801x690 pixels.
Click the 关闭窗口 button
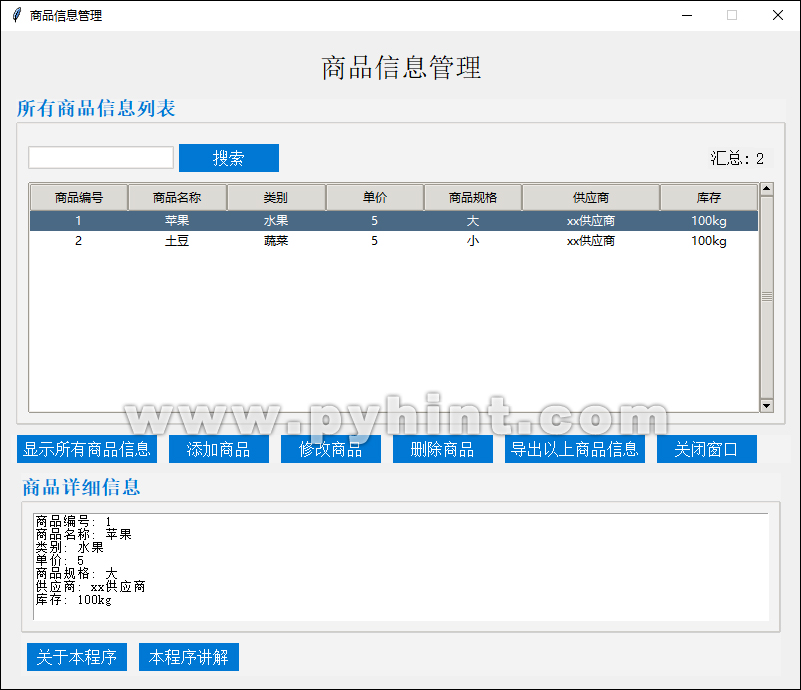click(706, 449)
